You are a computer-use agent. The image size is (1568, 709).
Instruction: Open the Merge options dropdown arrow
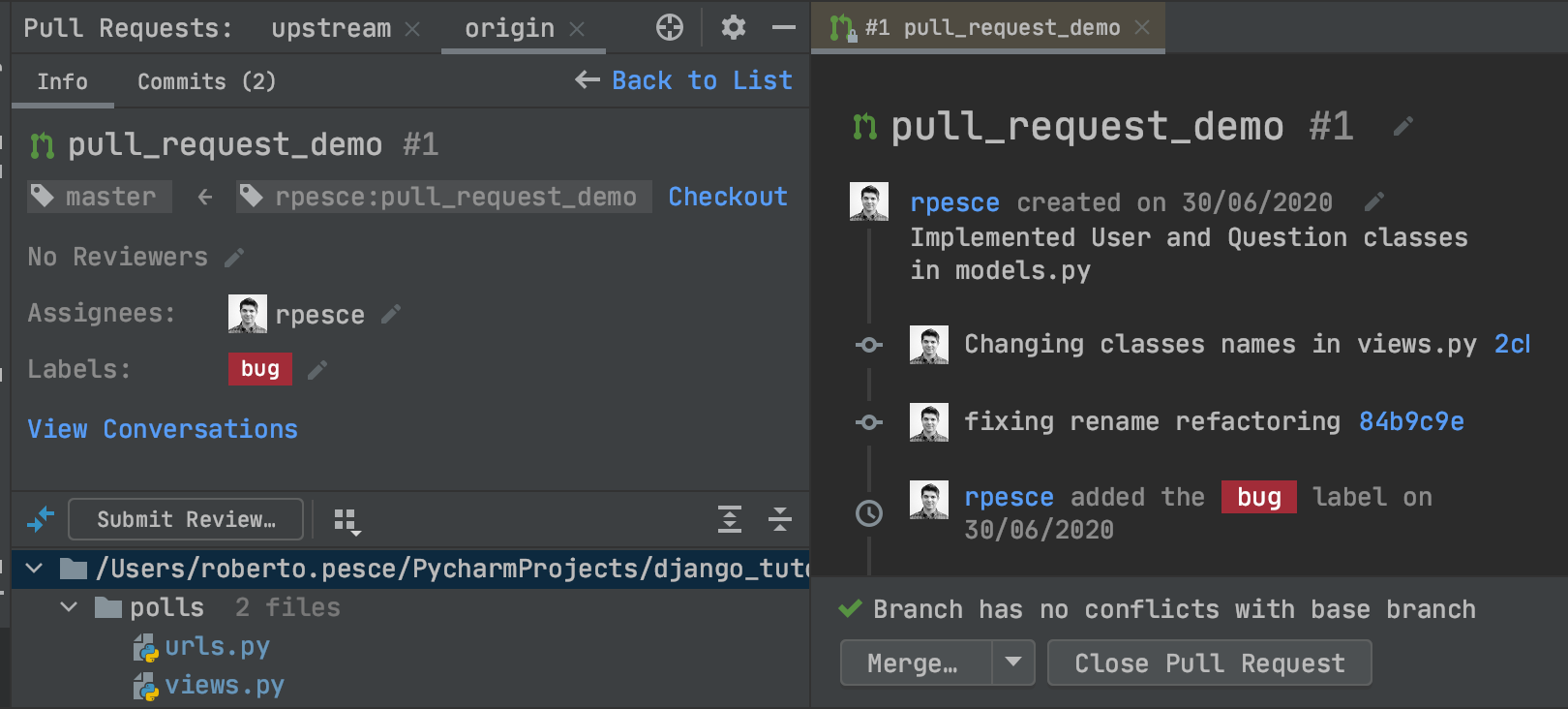(x=1013, y=663)
